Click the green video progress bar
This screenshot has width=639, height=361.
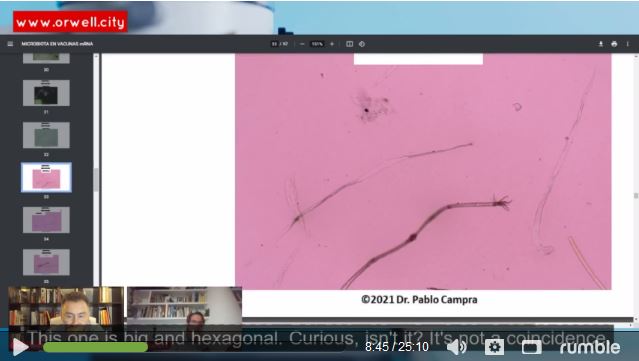(95, 347)
